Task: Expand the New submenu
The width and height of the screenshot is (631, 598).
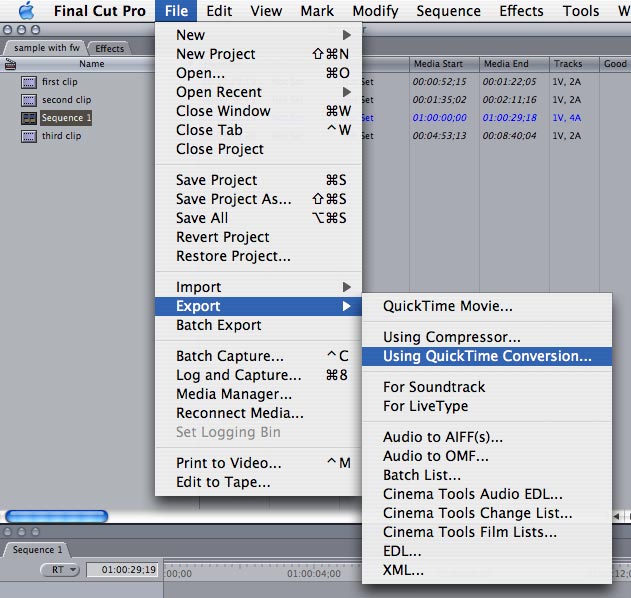Action: tap(258, 35)
